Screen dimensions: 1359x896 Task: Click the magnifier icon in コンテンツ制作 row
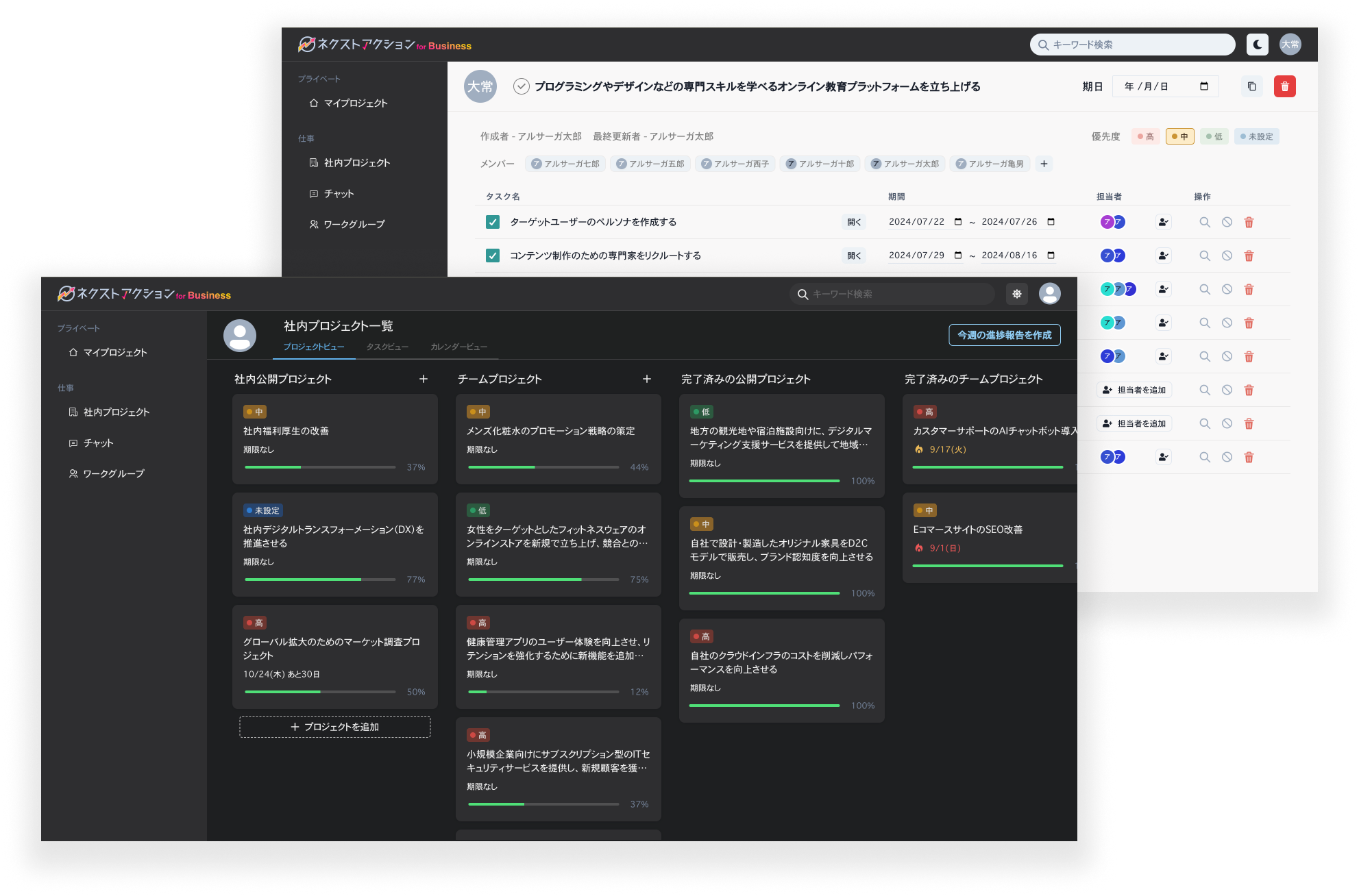coord(1204,256)
